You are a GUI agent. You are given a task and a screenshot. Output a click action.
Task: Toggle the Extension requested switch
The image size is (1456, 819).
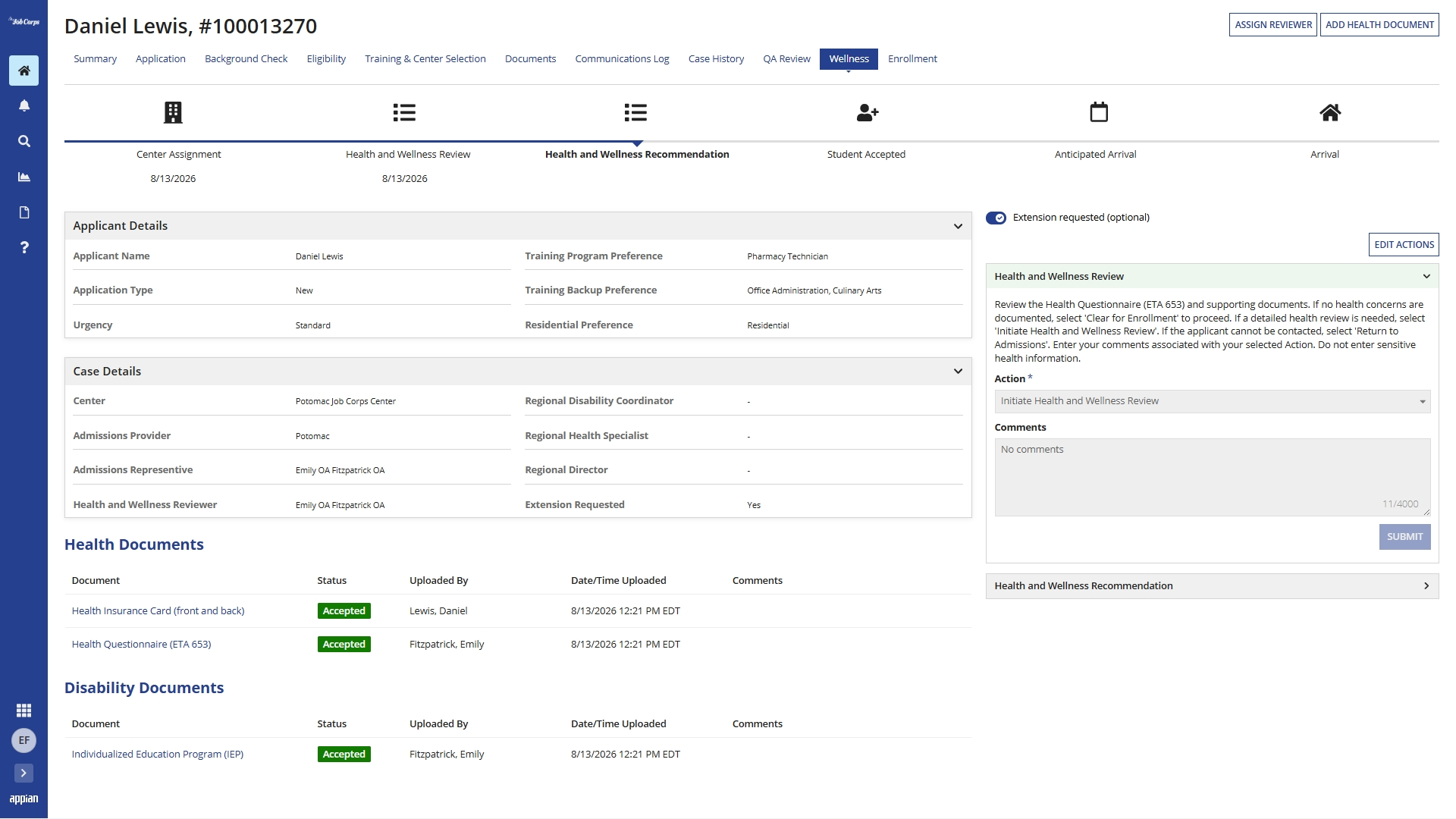click(996, 218)
